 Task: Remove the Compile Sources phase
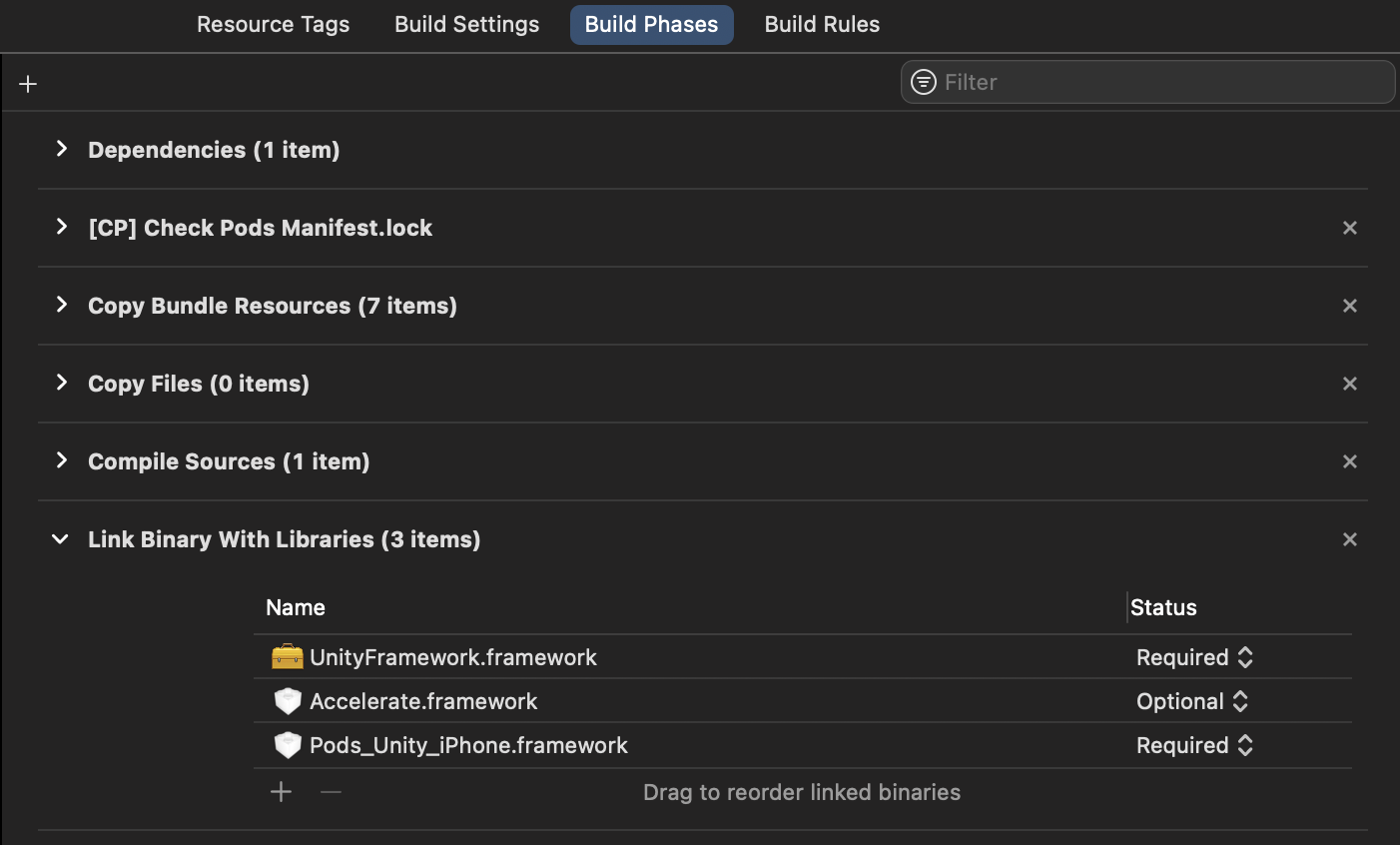point(1350,461)
